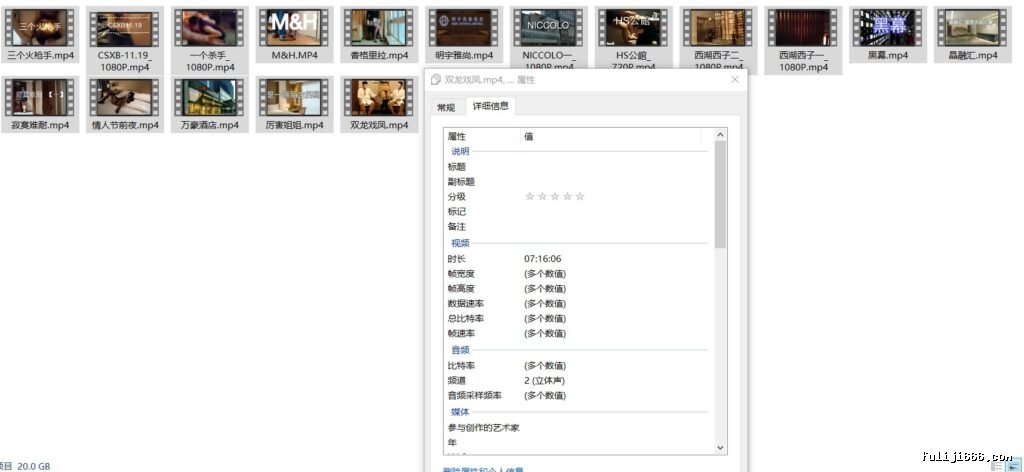The height and width of the screenshot is (472, 1024).
Task: Switch to large icons view in status bar
Action: pyautogui.click(x=1015, y=466)
